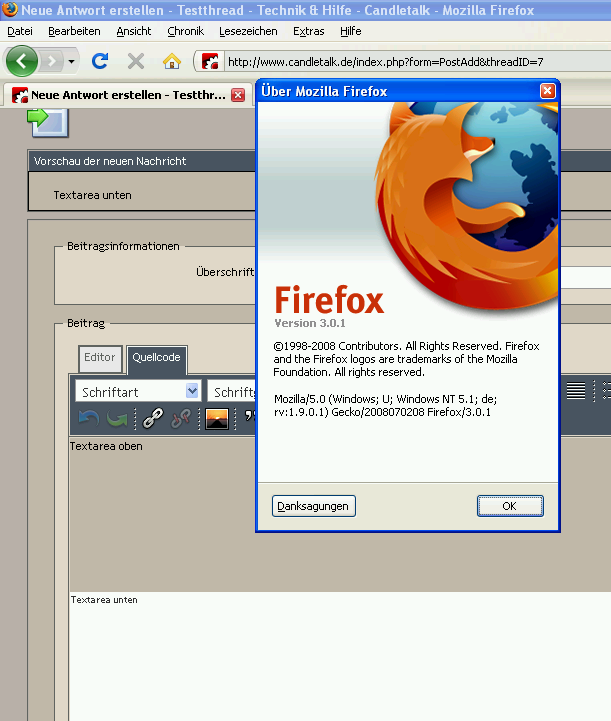The height and width of the screenshot is (721, 611).
Task: Click the 'Vorschau der neuen Nachricht' header
Action: (142, 161)
